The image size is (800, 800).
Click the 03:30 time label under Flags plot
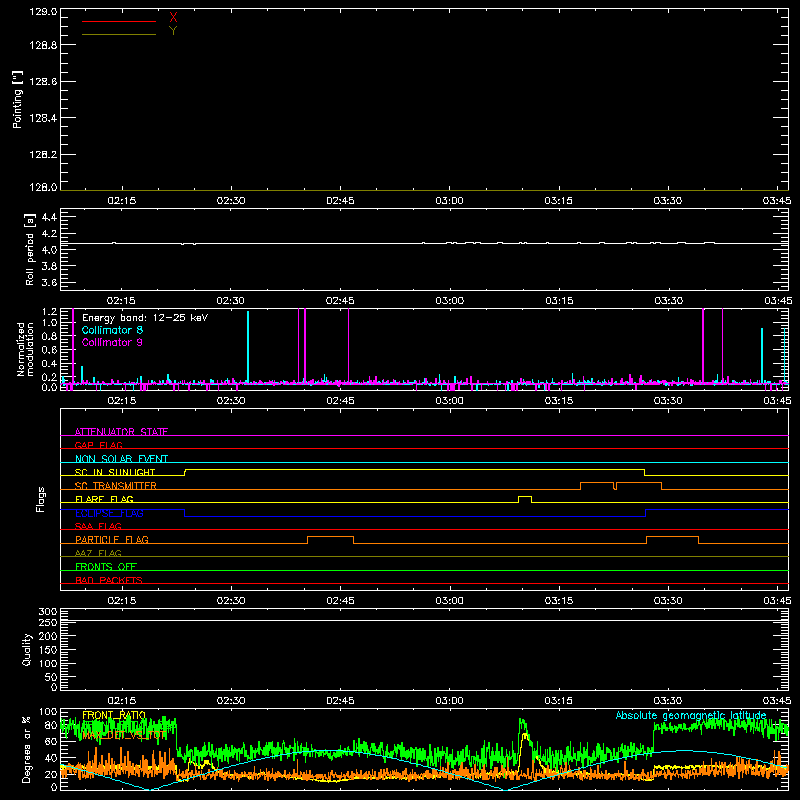pos(668,601)
